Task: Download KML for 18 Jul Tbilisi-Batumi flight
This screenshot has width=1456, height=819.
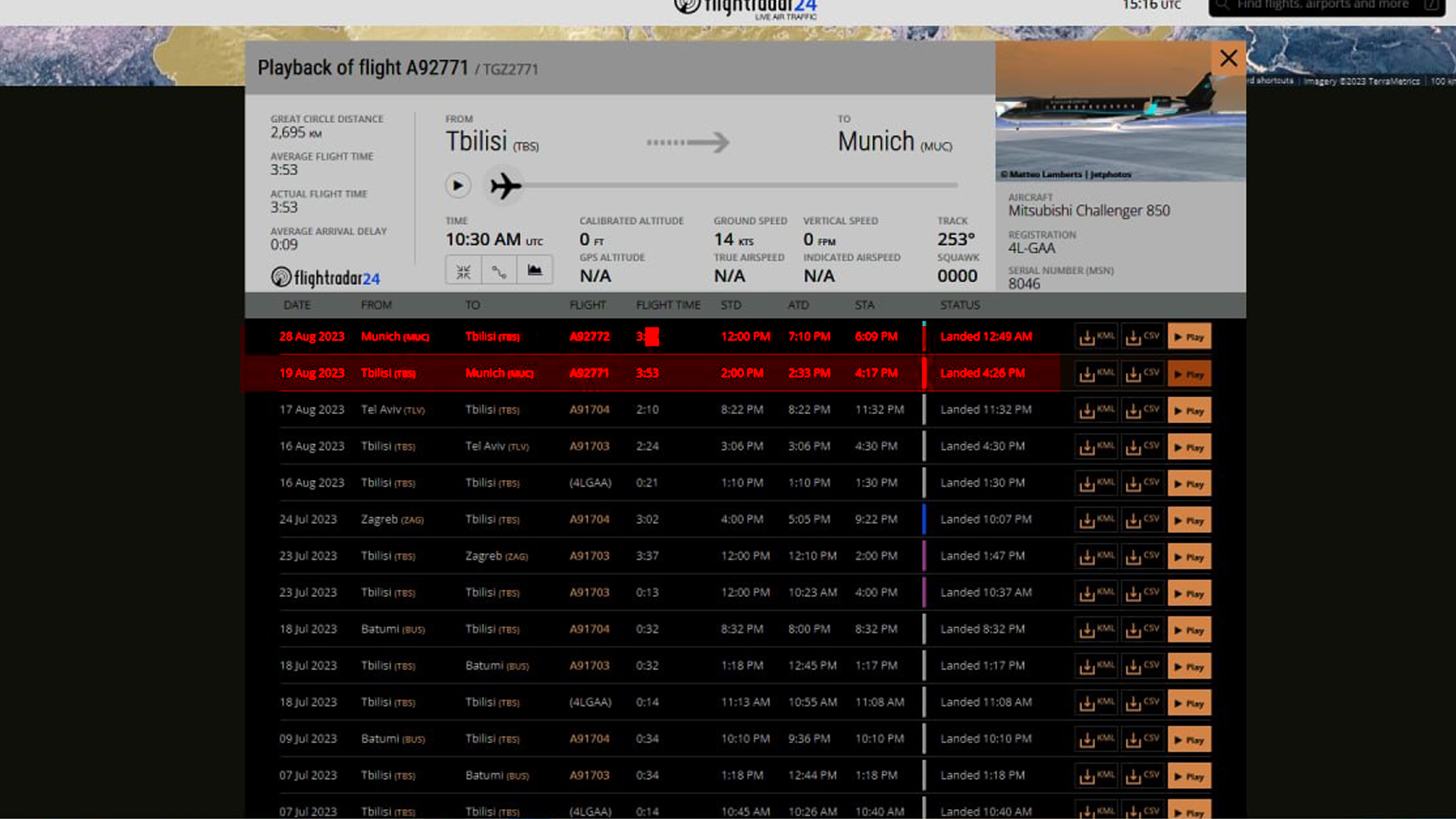Action: click(1097, 667)
